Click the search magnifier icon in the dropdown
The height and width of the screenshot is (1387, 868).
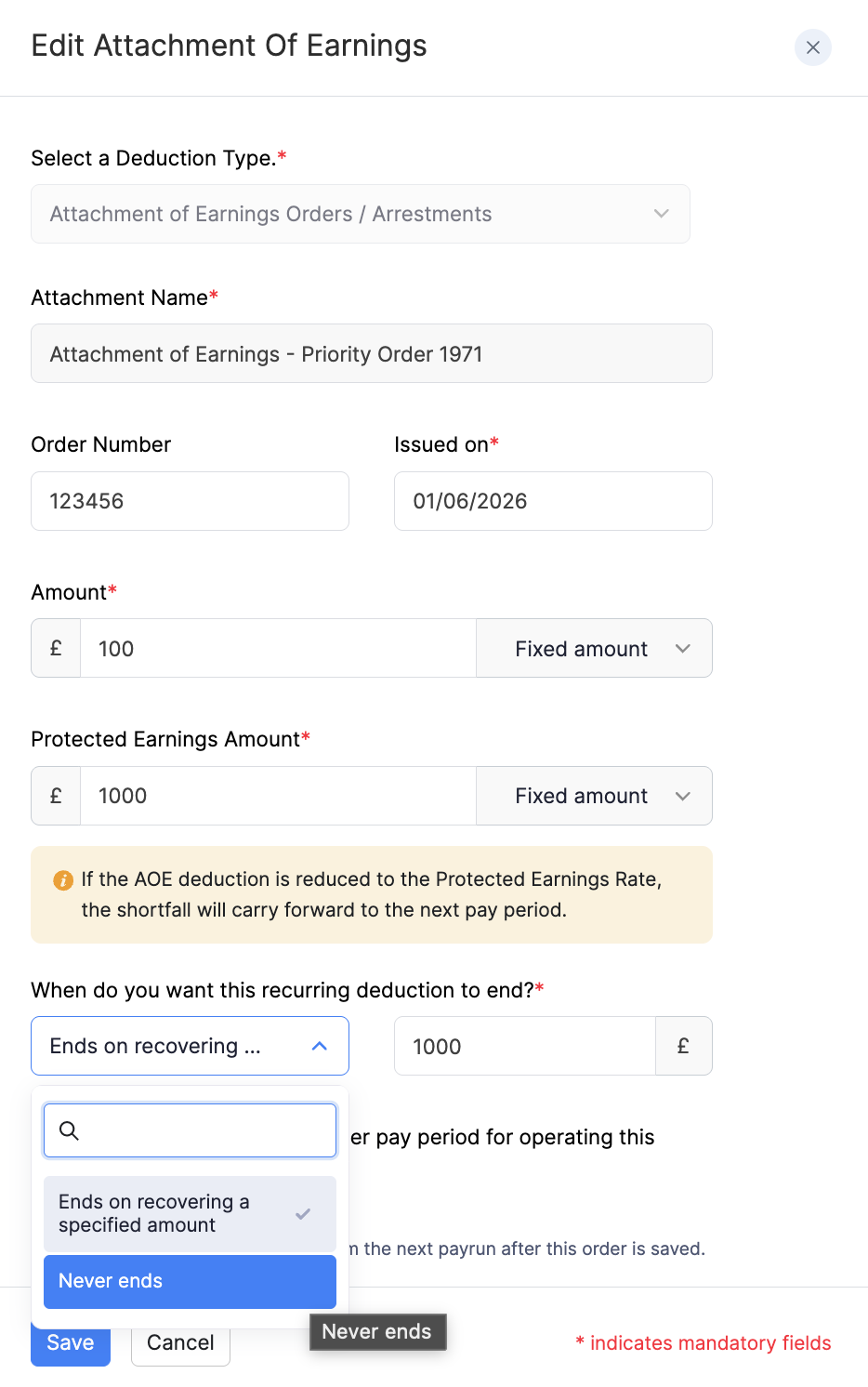pyautogui.click(x=69, y=1130)
